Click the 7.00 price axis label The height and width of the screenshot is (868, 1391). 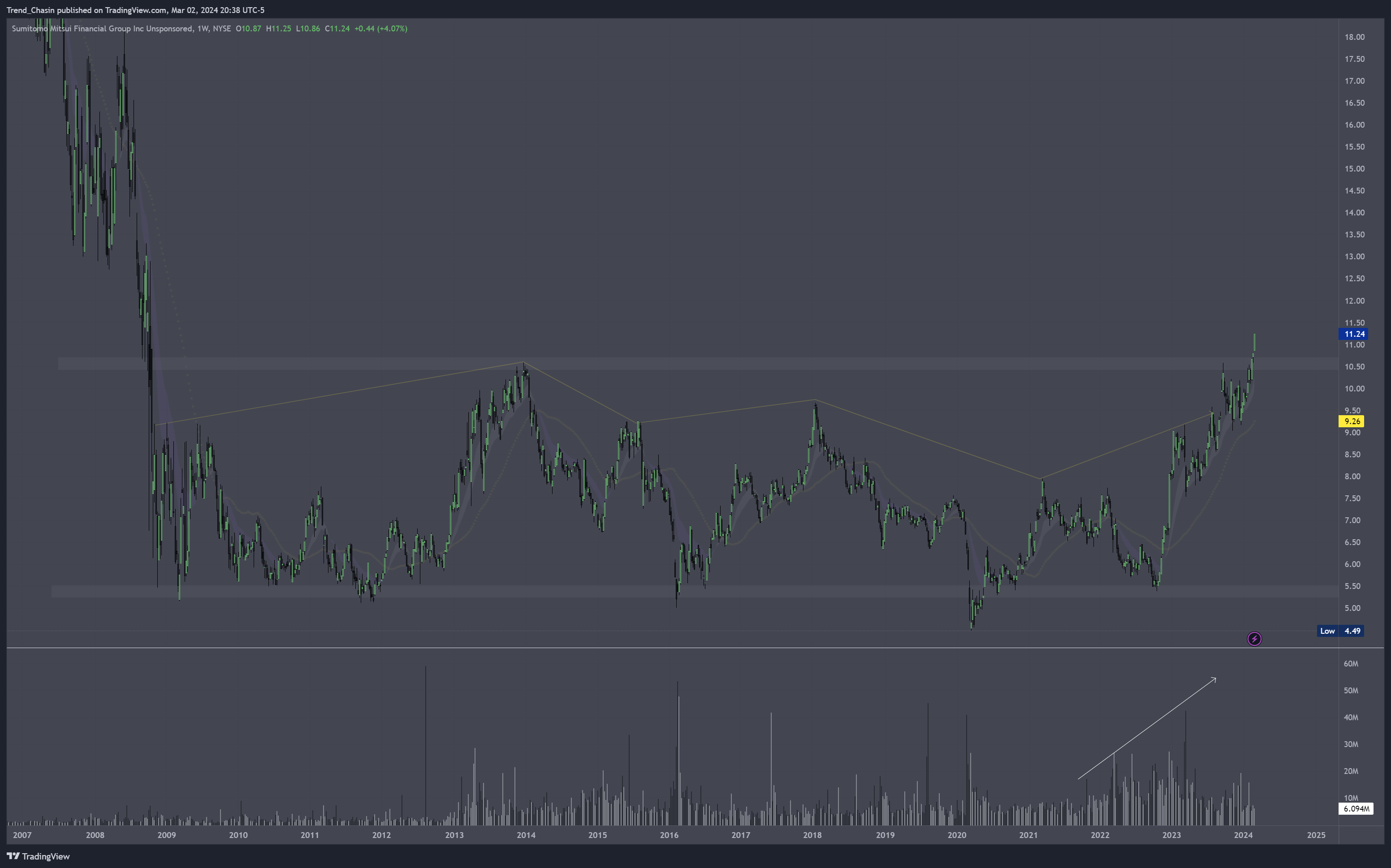point(1352,521)
